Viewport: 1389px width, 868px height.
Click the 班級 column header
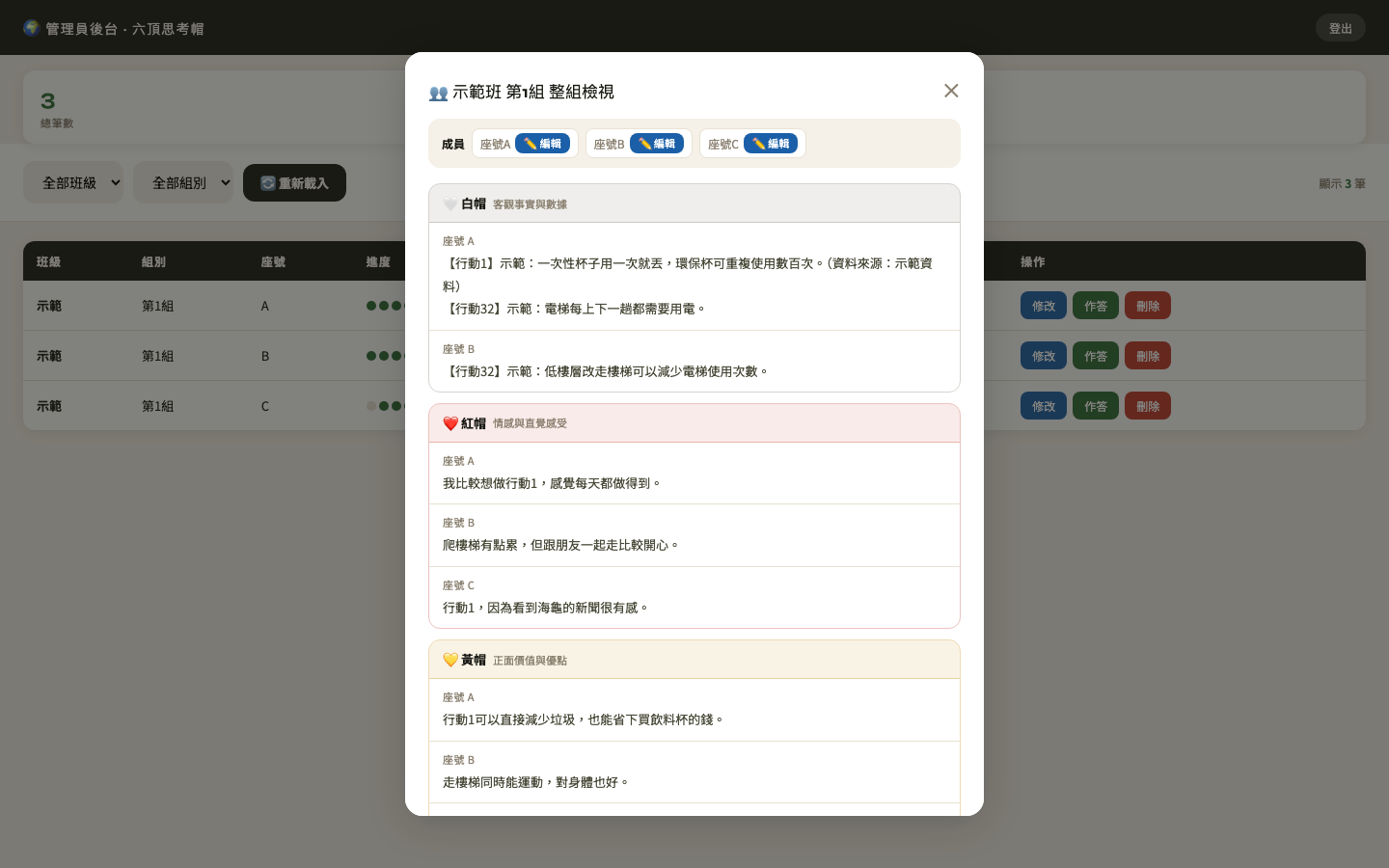click(x=49, y=262)
